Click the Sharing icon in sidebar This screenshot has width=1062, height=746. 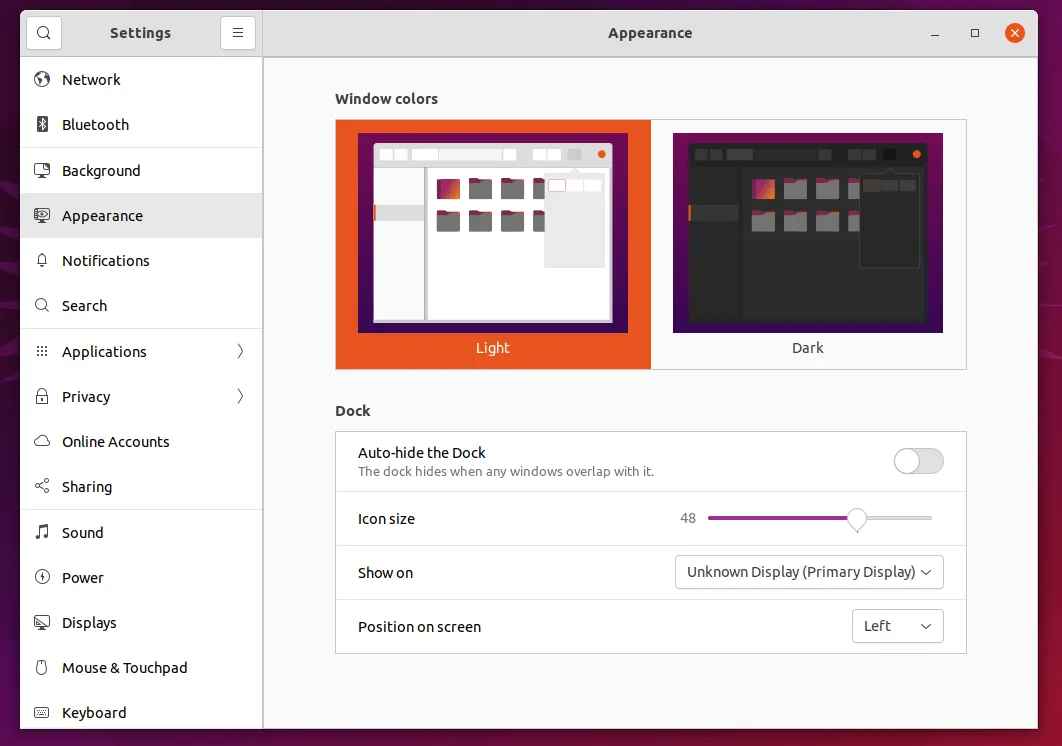coord(42,487)
